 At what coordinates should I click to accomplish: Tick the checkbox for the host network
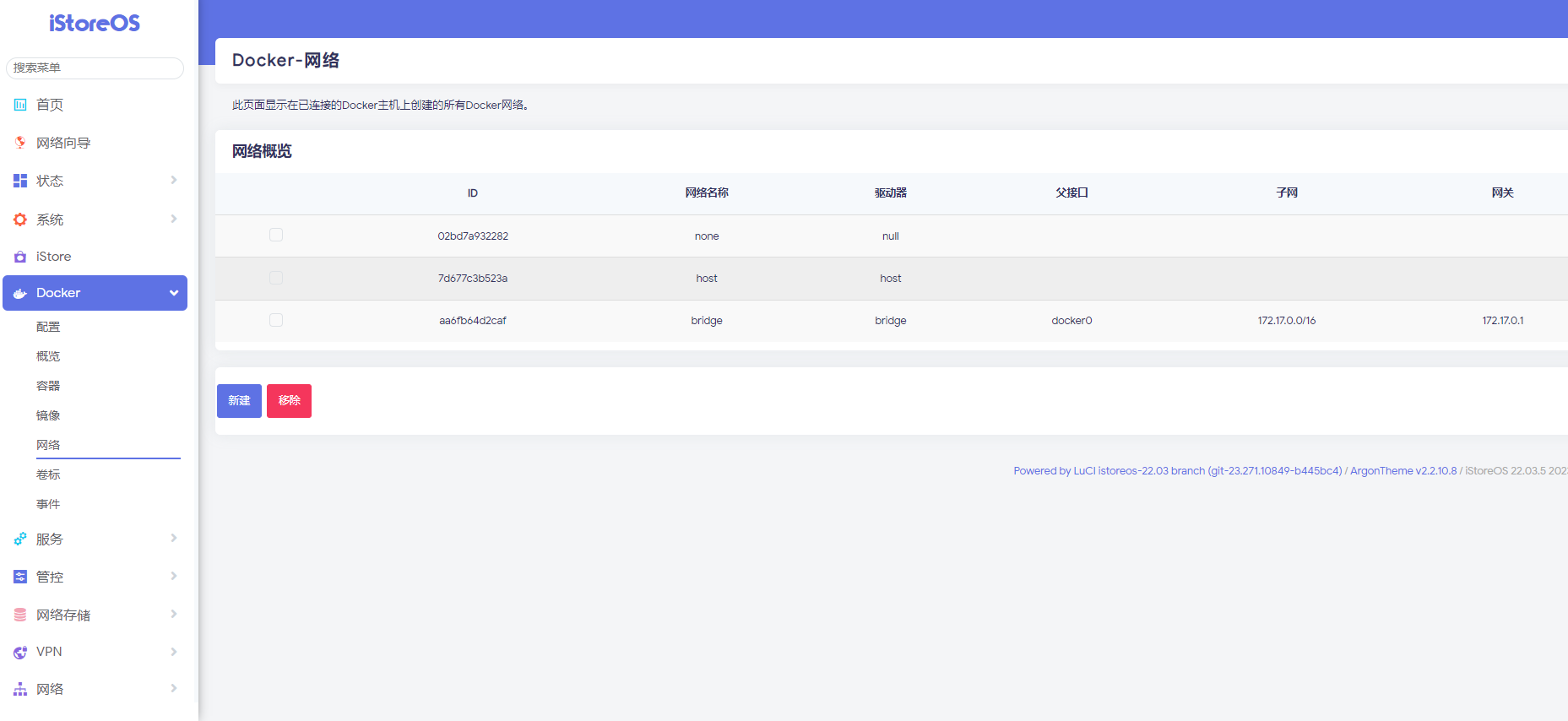276,278
